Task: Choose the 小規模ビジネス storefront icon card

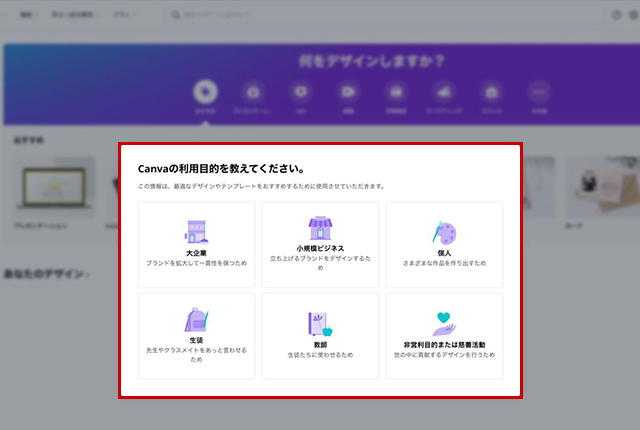Action: coord(320,244)
